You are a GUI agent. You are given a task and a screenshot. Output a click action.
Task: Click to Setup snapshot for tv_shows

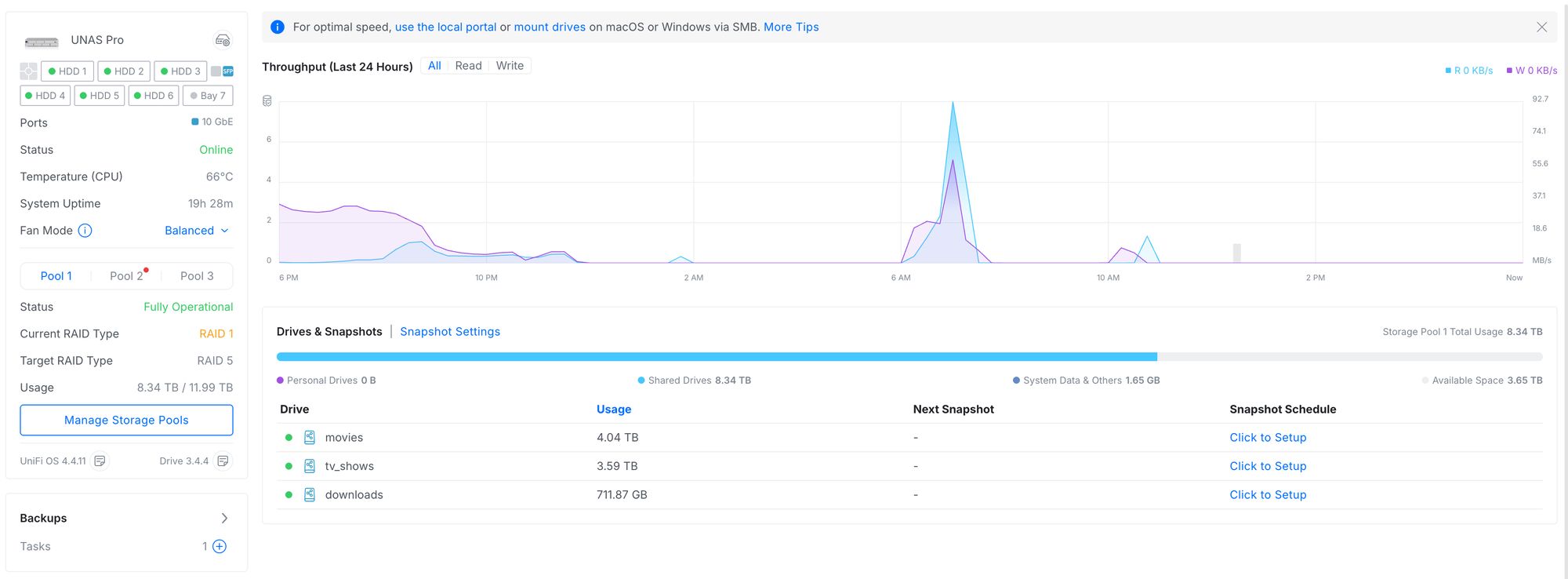(1267, 466)
